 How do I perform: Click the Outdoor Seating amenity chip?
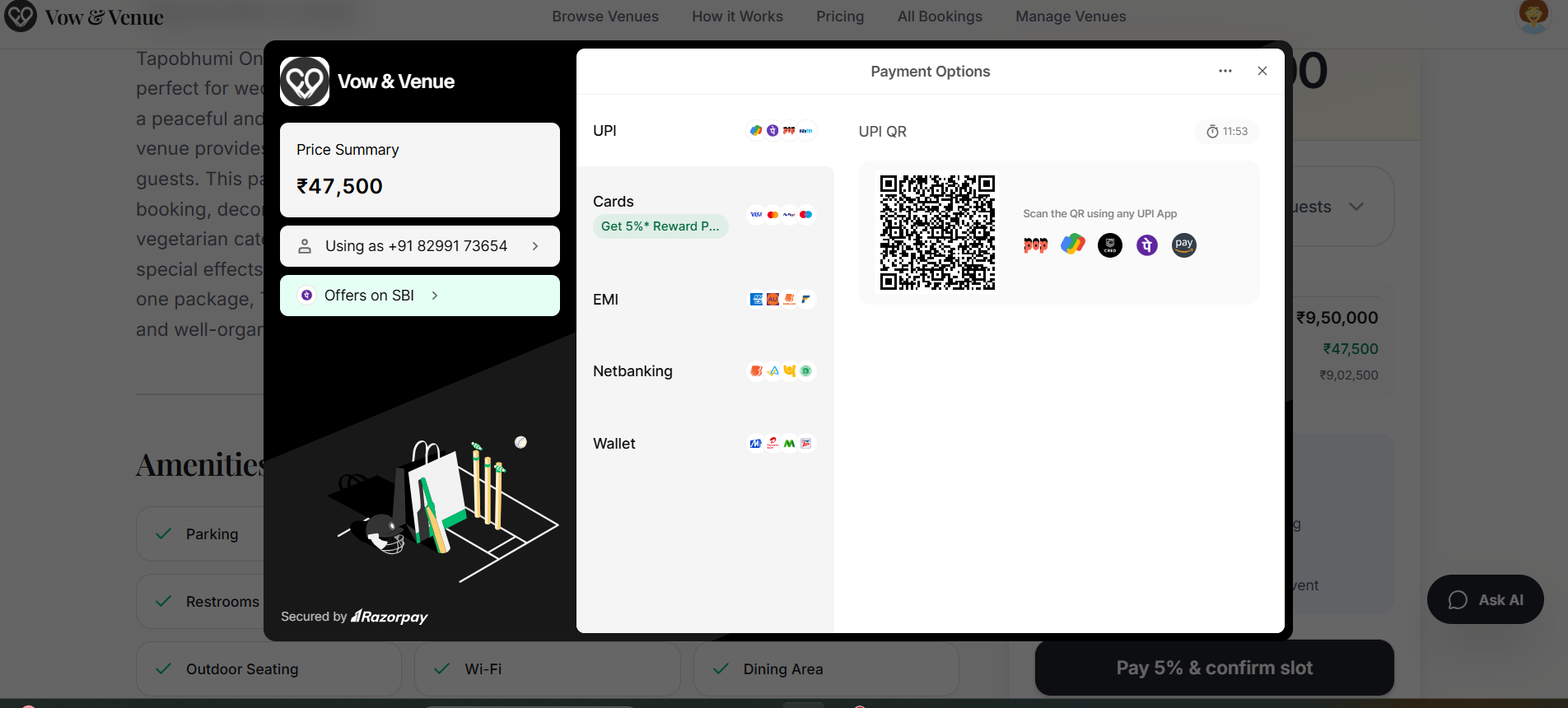[x=268, y=669]
